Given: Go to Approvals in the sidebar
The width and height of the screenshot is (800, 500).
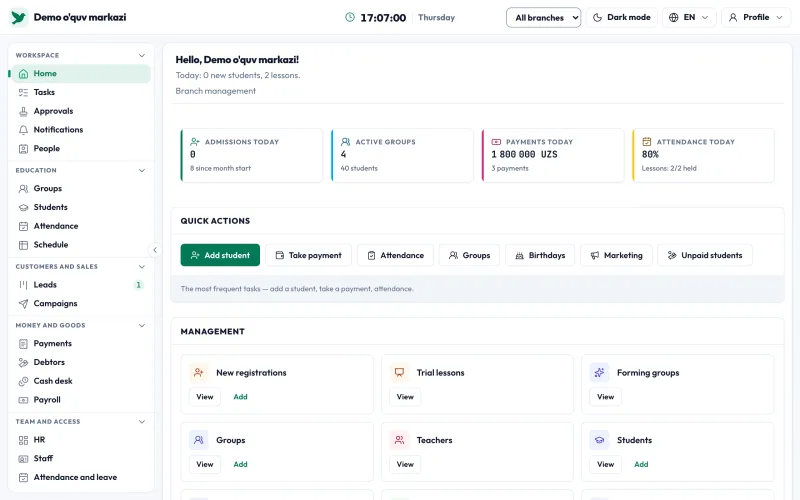Looking at the screenshot, I should pyautogui.click(x=81, y=111).
